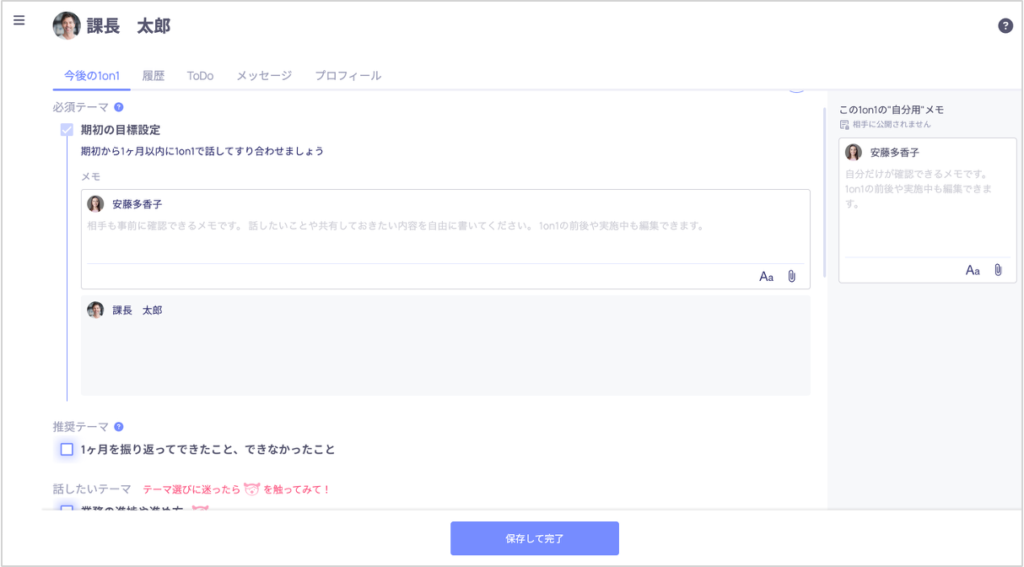Toggle the 期初の目標設定 checkbox

coord(67,130)
